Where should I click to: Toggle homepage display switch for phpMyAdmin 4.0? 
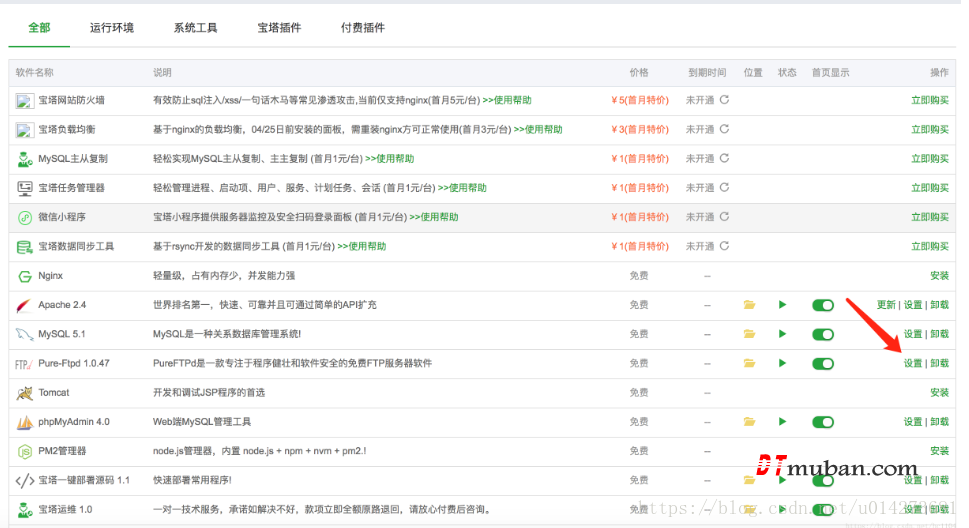822,422
